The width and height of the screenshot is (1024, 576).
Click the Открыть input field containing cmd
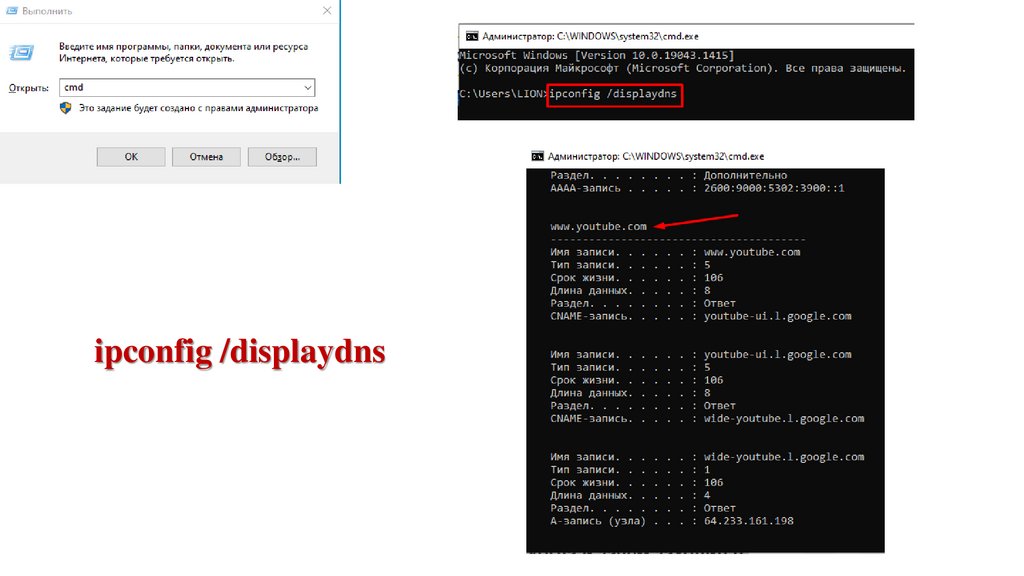pos(187,88)
